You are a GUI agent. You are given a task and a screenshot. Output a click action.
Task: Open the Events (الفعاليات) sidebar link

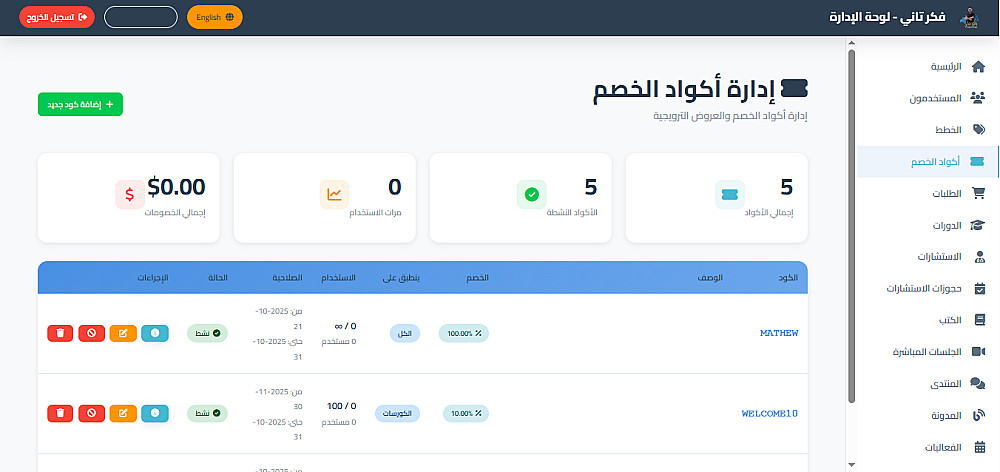coord(928,447)
